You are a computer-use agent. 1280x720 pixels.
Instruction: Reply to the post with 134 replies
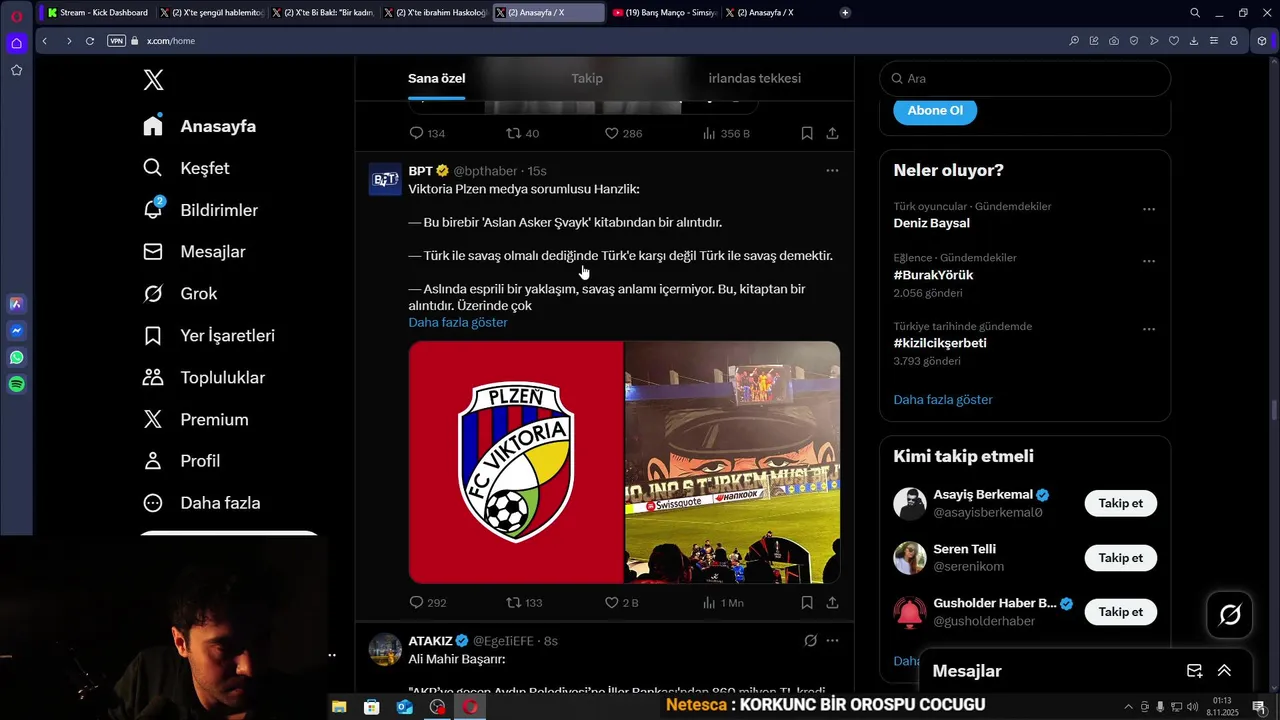pos(417,133)
